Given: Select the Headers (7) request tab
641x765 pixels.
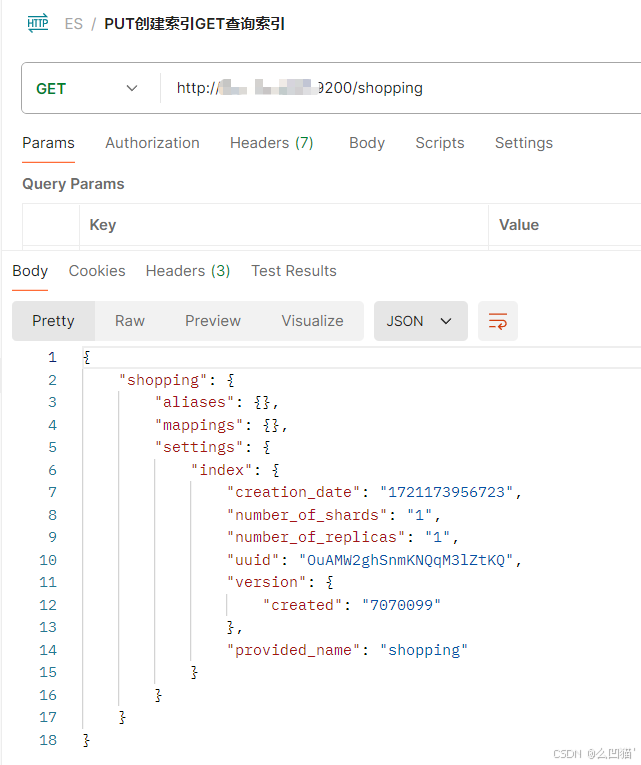Looking at the screenshot, I should pyautogui.click(x=271, y=143).
